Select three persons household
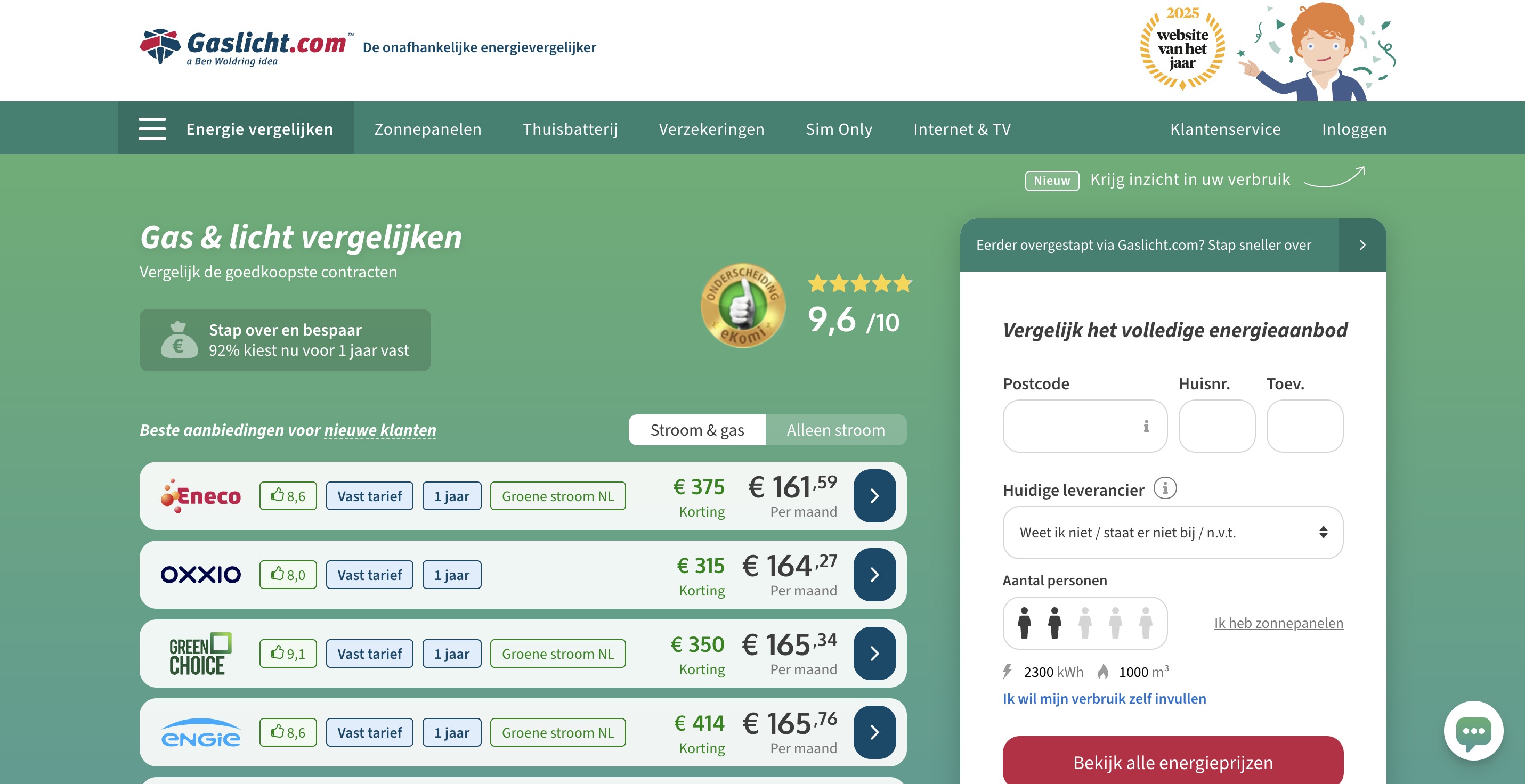The image size is (1525, 784). pyautogui.click(x=1084, y=623)
